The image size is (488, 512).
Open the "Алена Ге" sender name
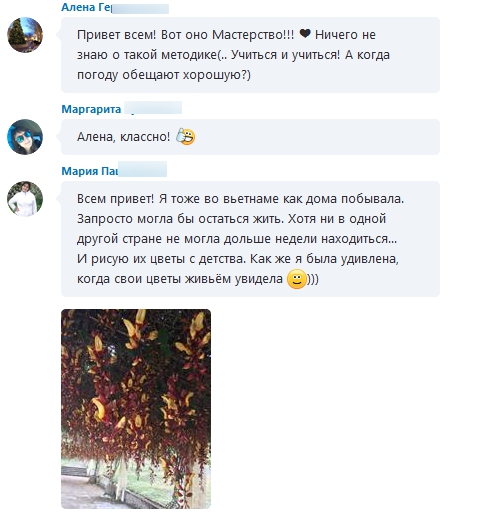pos(86,7)
